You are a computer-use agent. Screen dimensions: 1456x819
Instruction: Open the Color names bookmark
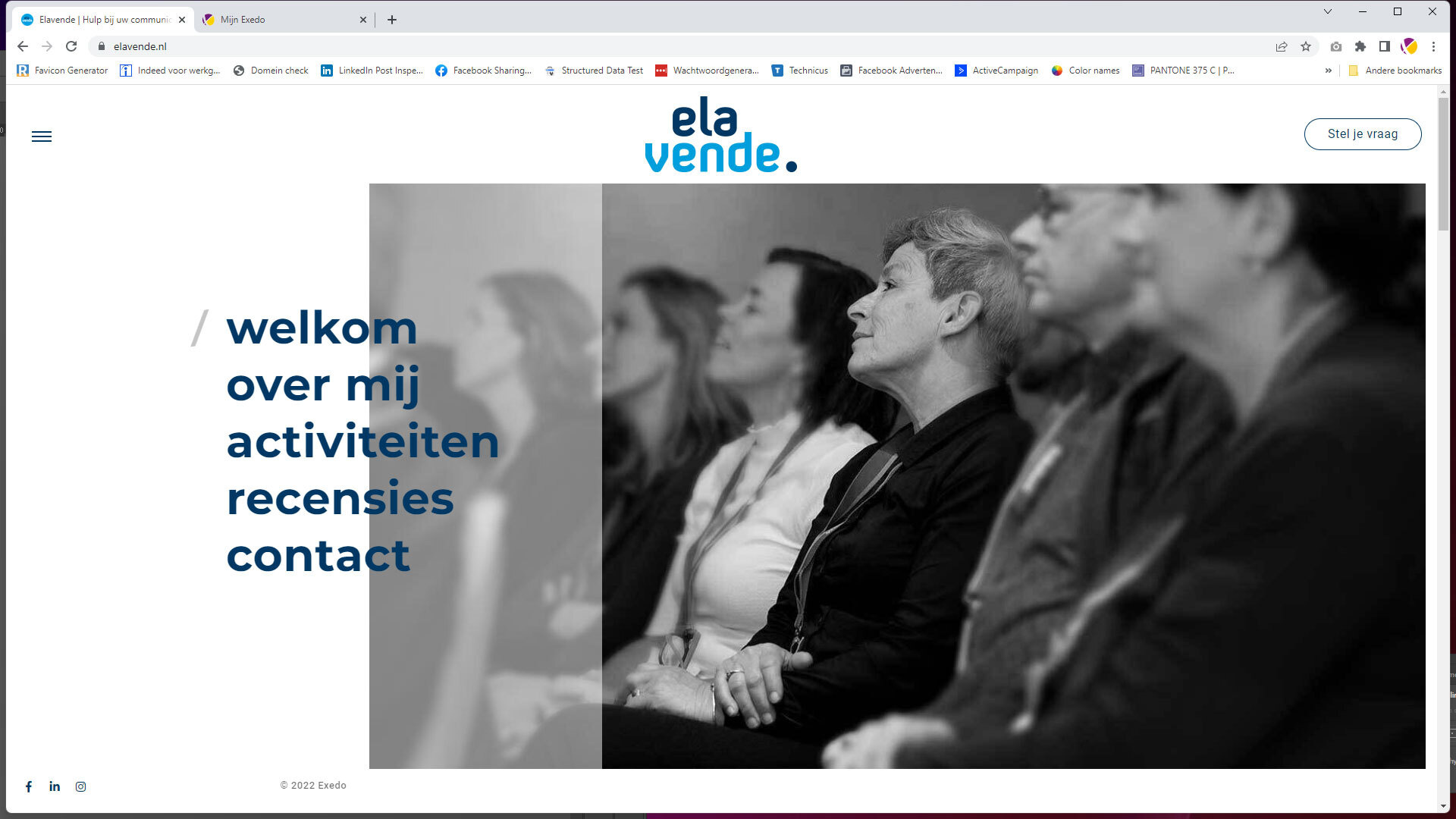pos(1085,71)
